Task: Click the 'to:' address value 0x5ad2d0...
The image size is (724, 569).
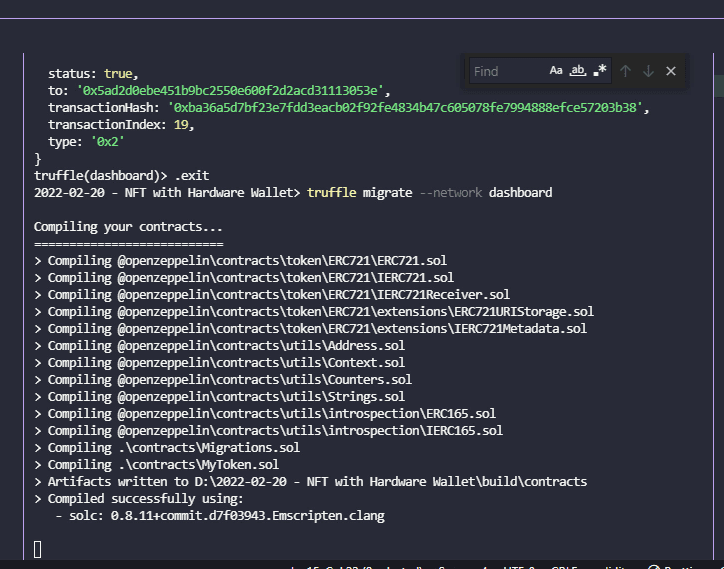Action: coord(230,91)
